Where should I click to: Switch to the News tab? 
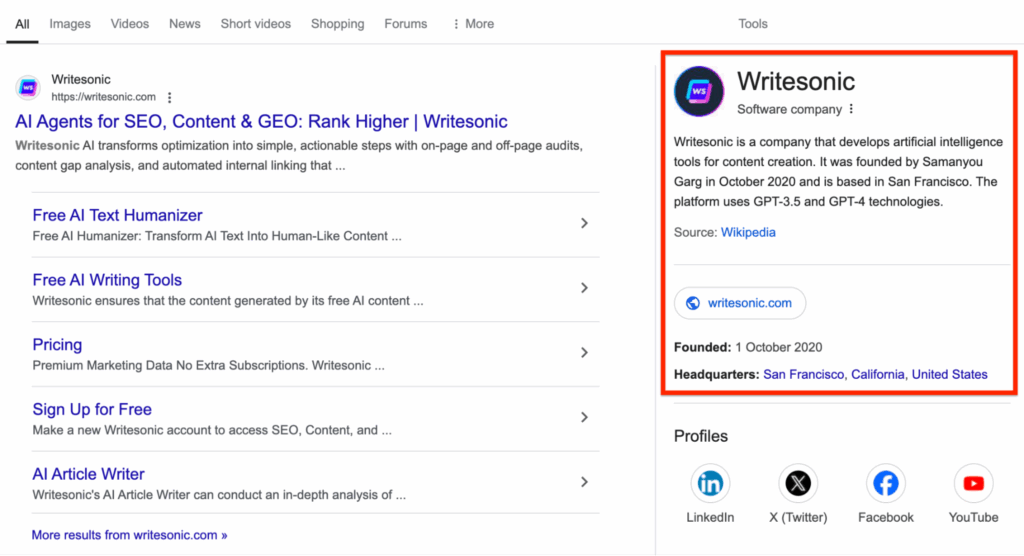[x=185, y=24]
